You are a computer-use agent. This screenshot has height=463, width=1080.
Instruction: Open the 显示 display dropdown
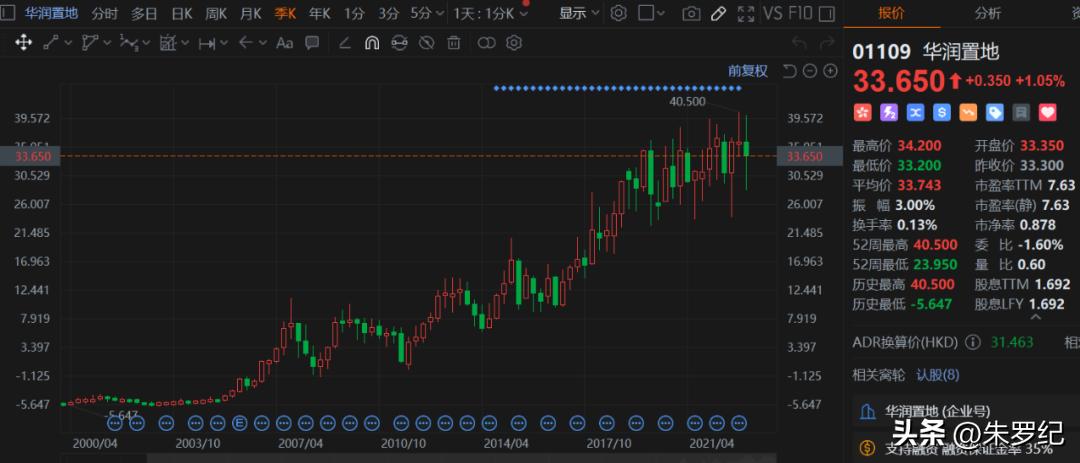579,13
